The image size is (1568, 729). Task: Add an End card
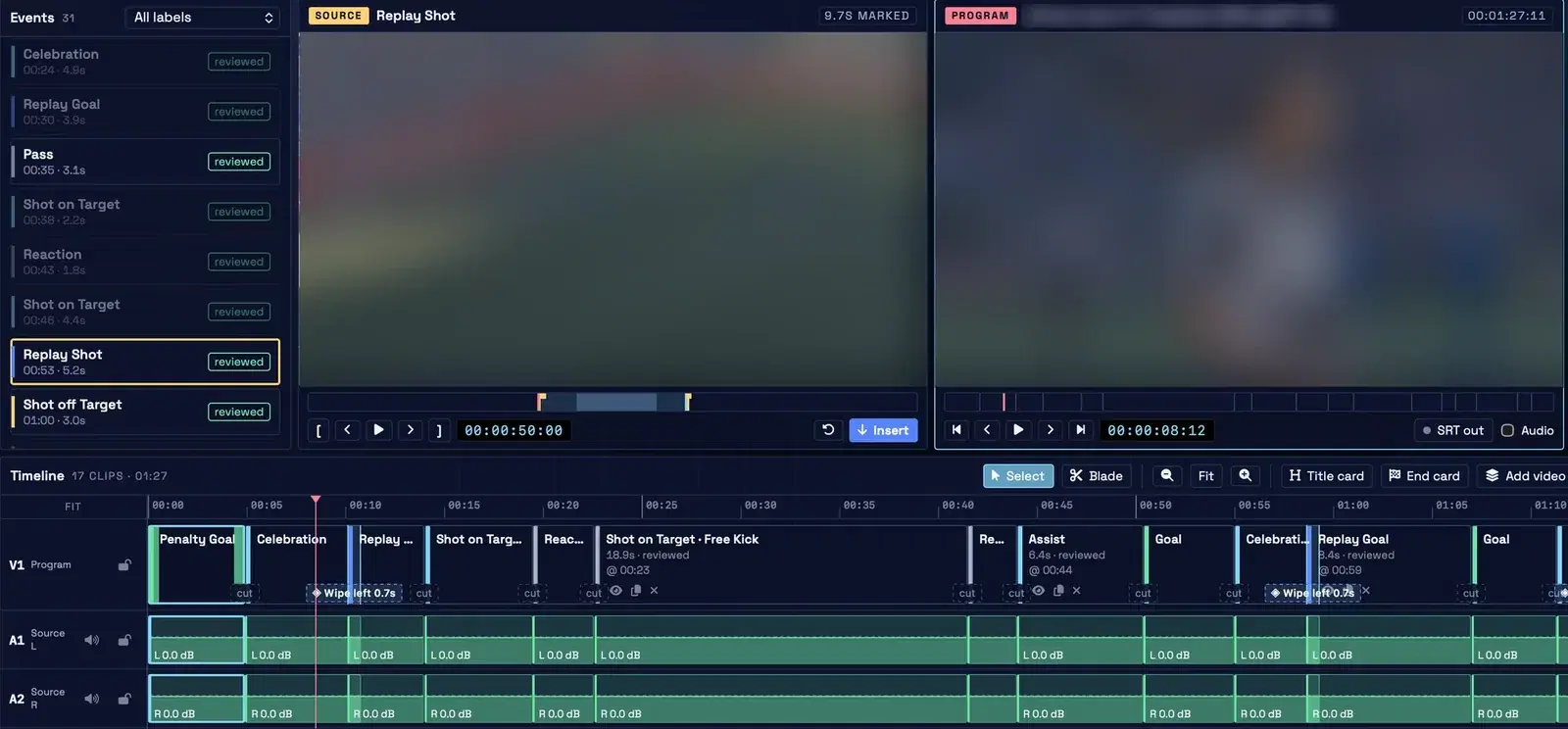[1425, 476]
